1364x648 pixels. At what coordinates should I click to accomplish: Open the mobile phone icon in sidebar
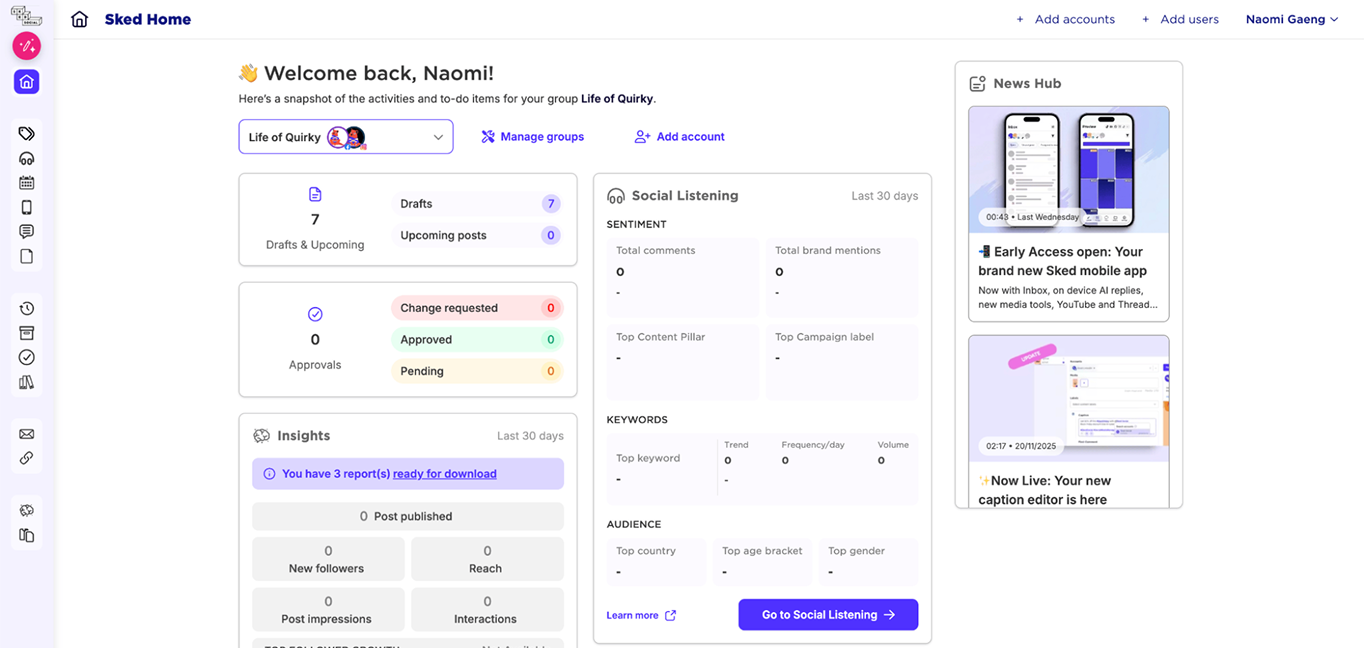[27, 207]
